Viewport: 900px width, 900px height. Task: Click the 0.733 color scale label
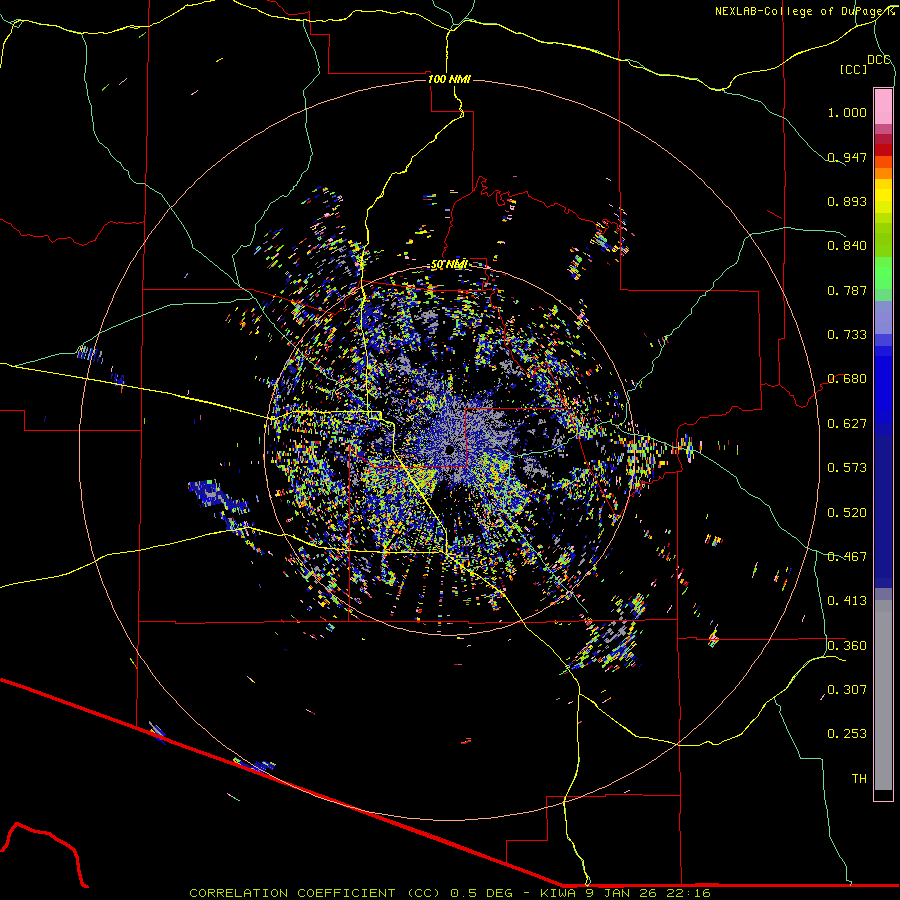(x=847, y=335)
